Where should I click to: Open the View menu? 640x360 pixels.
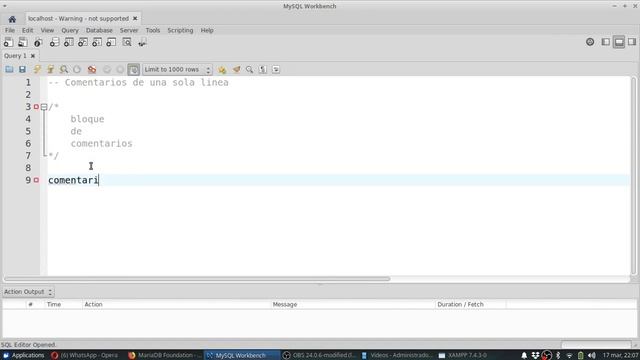[47, 30]
